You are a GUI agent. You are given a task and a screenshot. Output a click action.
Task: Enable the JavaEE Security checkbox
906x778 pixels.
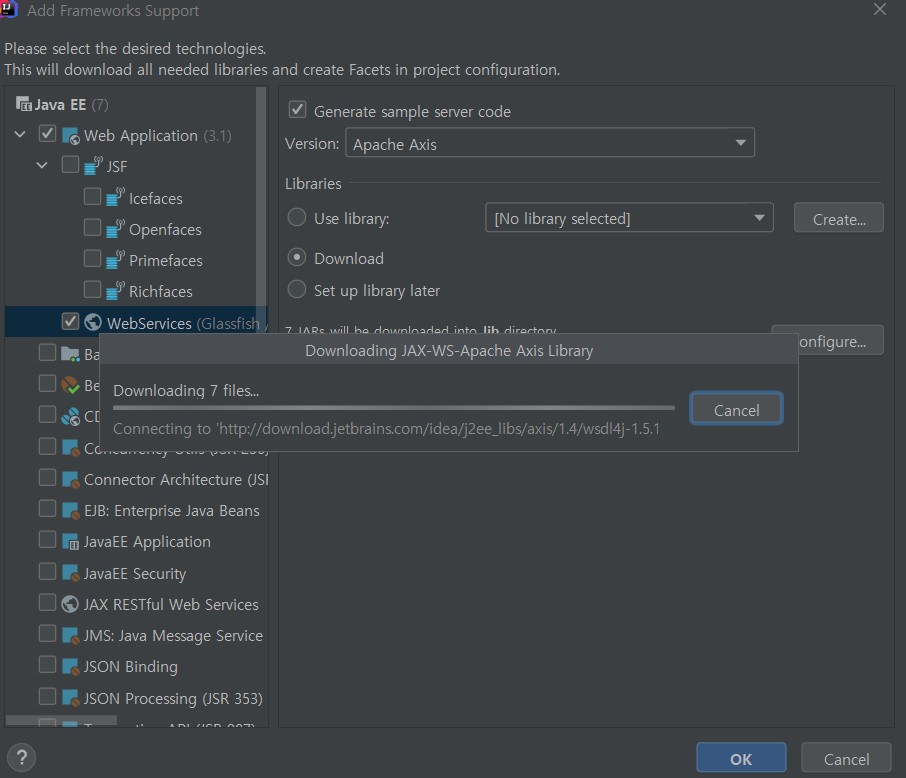point(47,571)
